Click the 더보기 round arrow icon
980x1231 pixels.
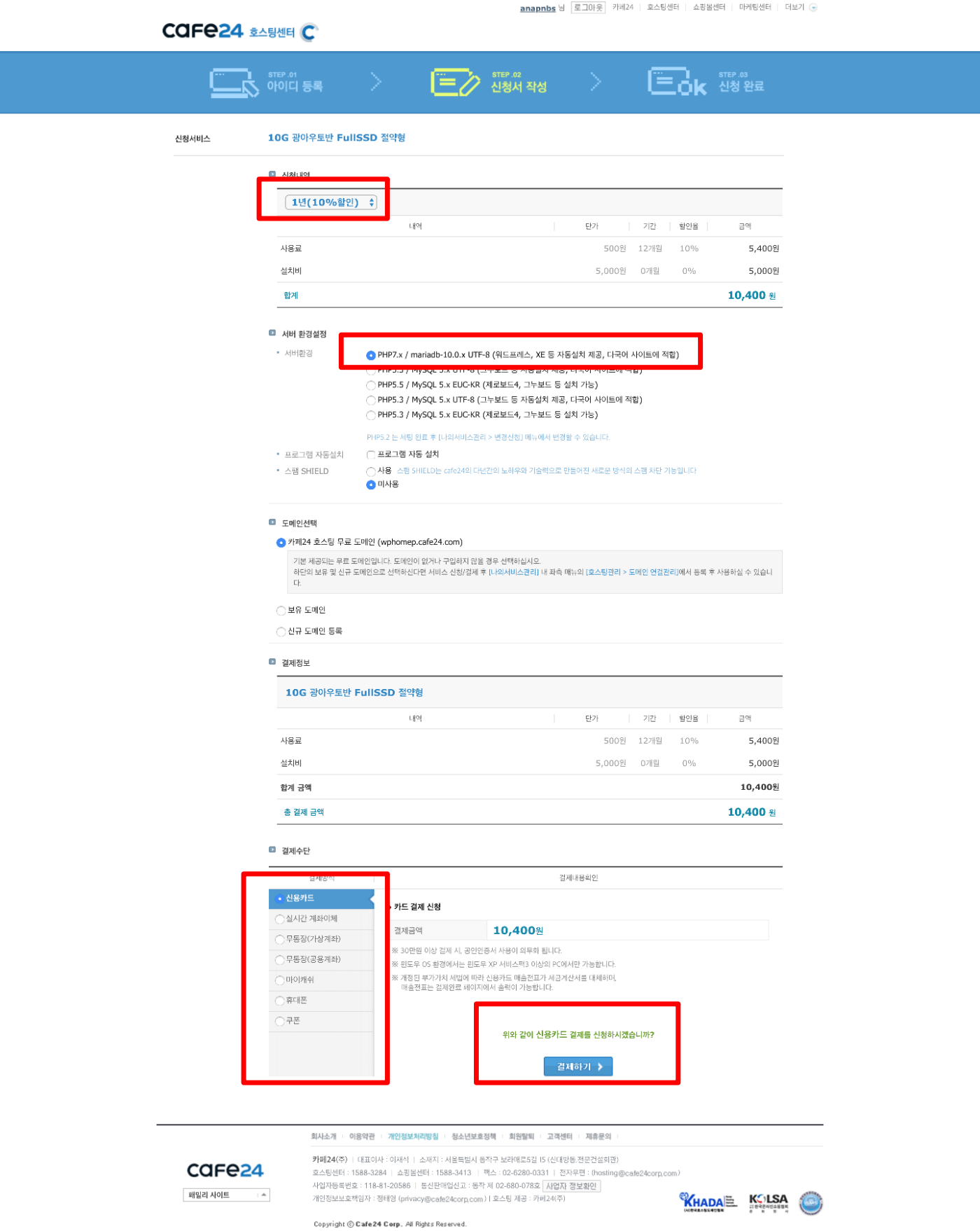tap(813, 8)
